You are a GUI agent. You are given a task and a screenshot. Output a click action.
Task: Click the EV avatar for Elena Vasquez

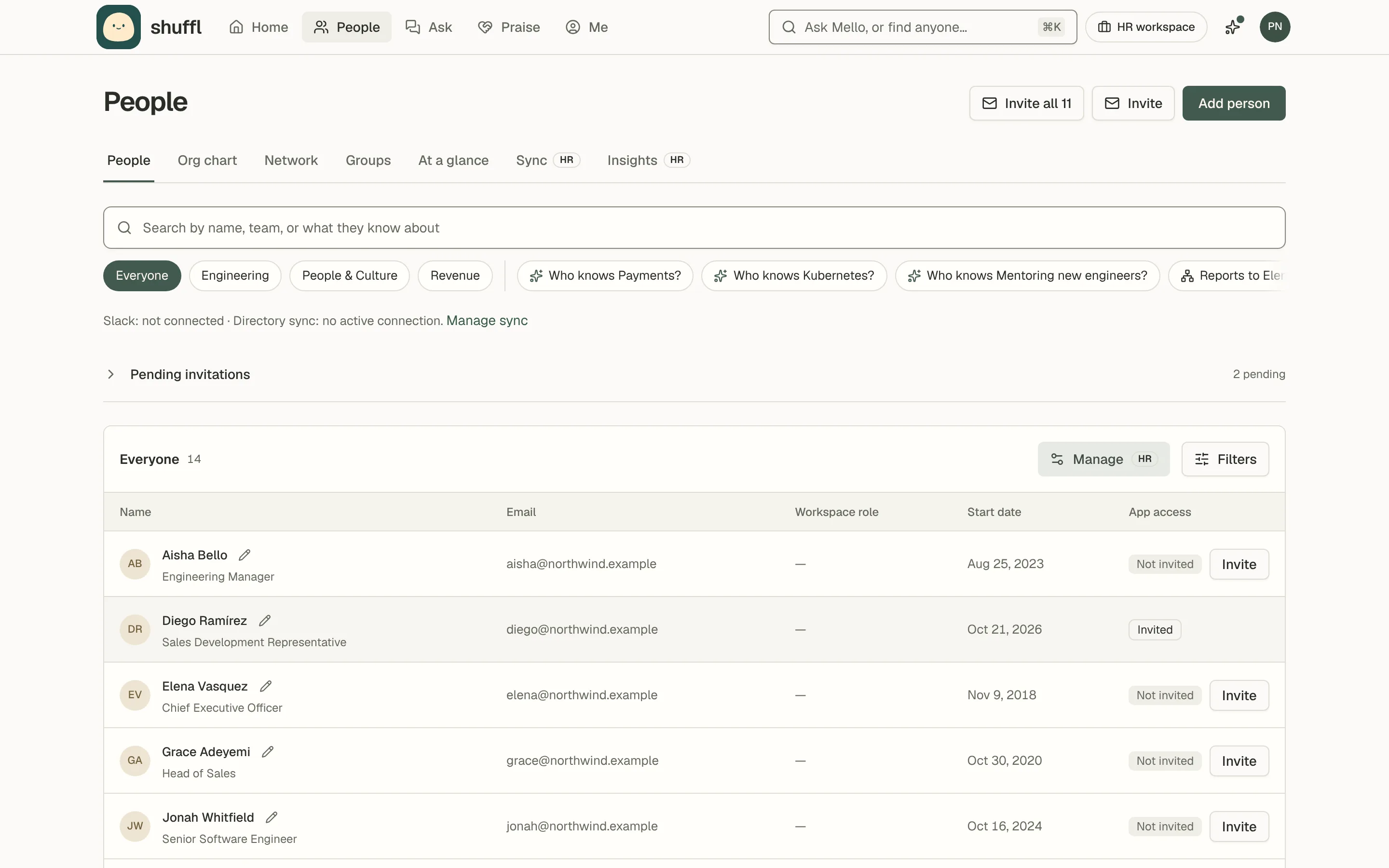pyautogui.click(x=135, y=694)
